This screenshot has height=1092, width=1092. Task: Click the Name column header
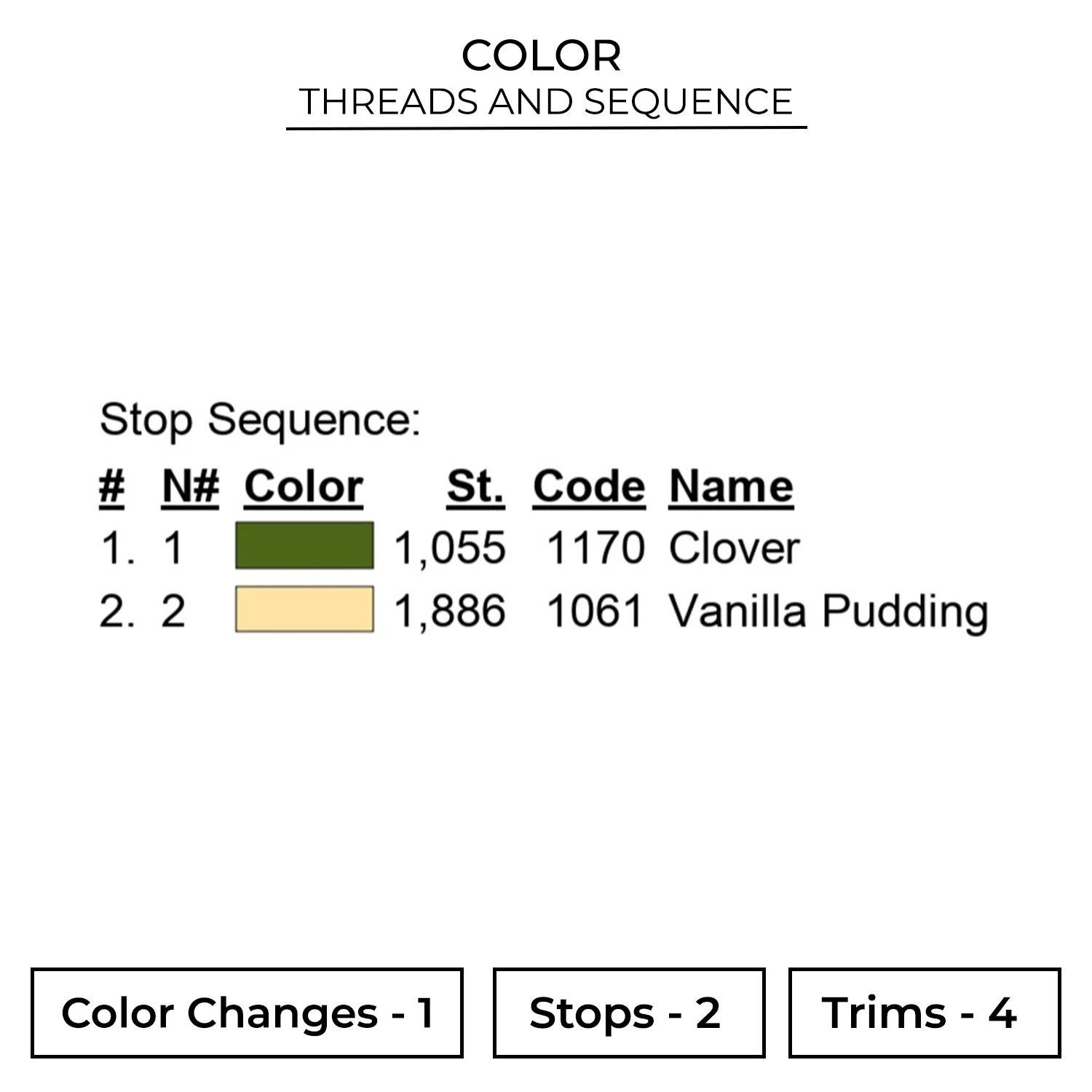click(x=731, y=486)
